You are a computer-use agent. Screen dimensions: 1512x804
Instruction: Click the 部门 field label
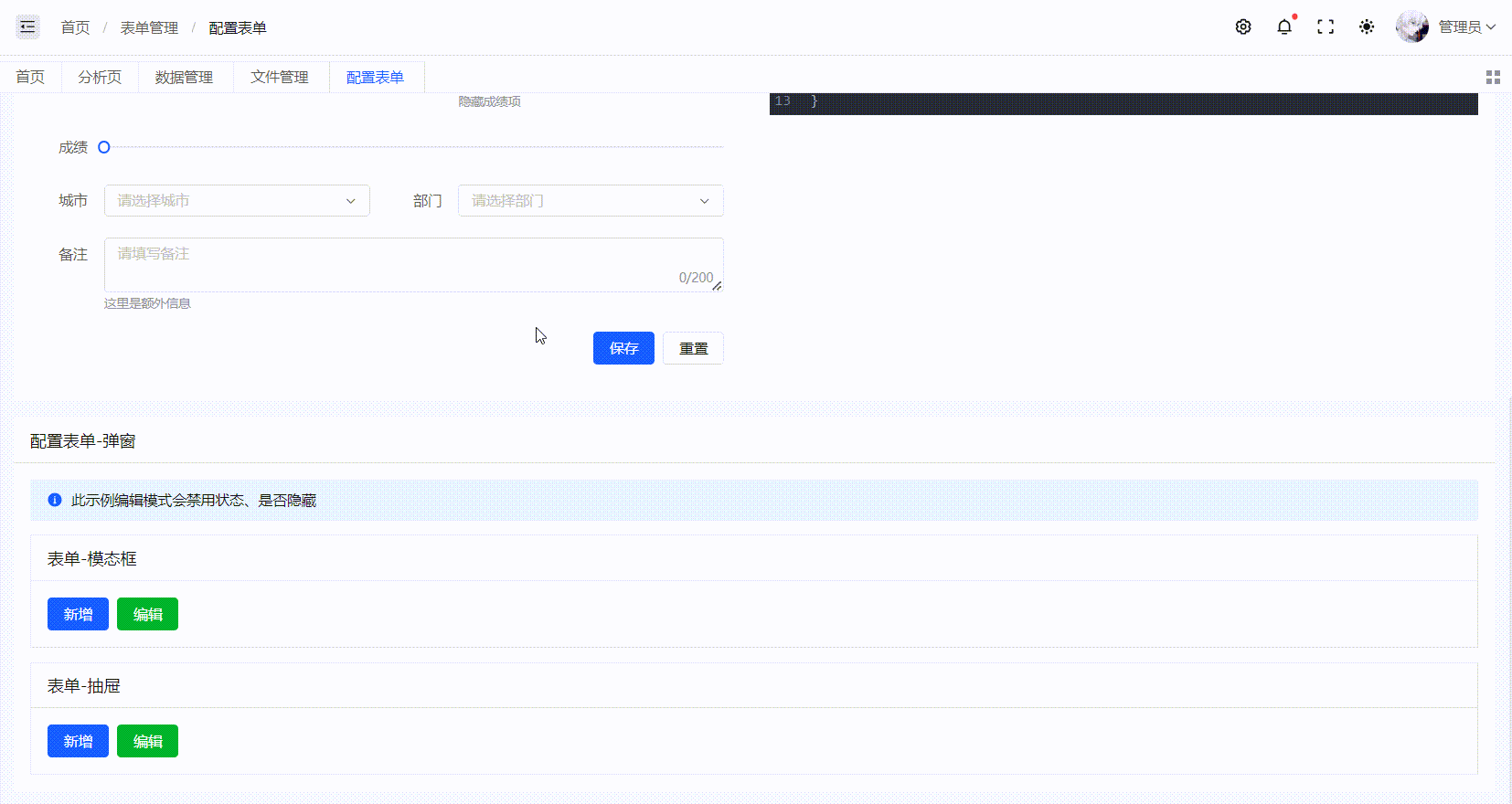427,201
